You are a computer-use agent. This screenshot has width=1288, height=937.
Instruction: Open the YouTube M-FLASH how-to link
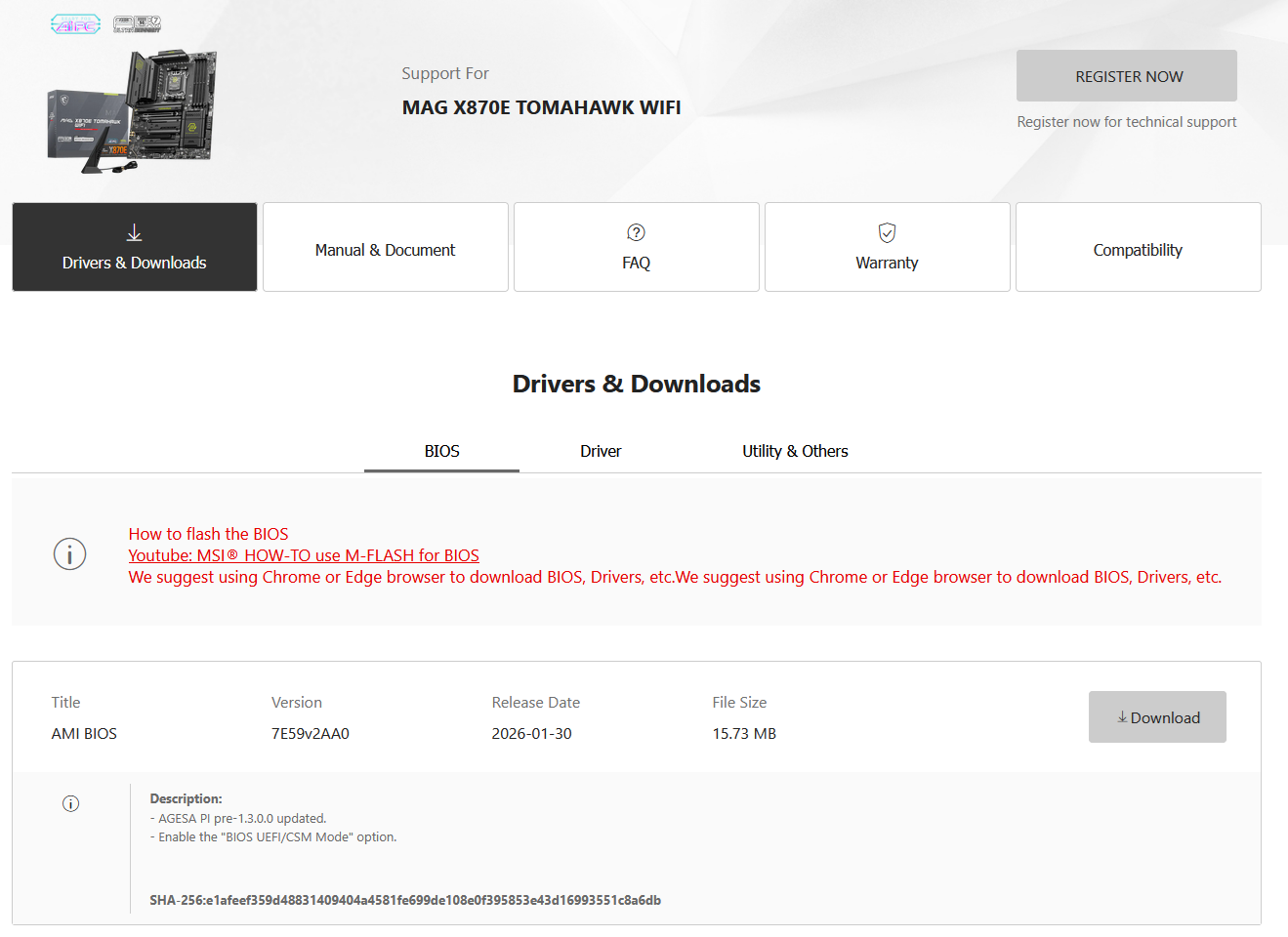tap(304, 555)
